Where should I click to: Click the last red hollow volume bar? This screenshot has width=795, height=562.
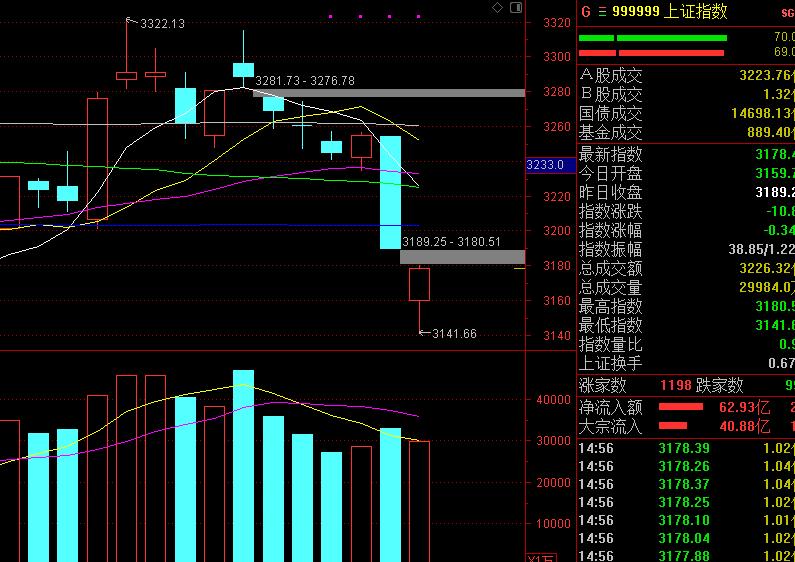click(419, 501)
